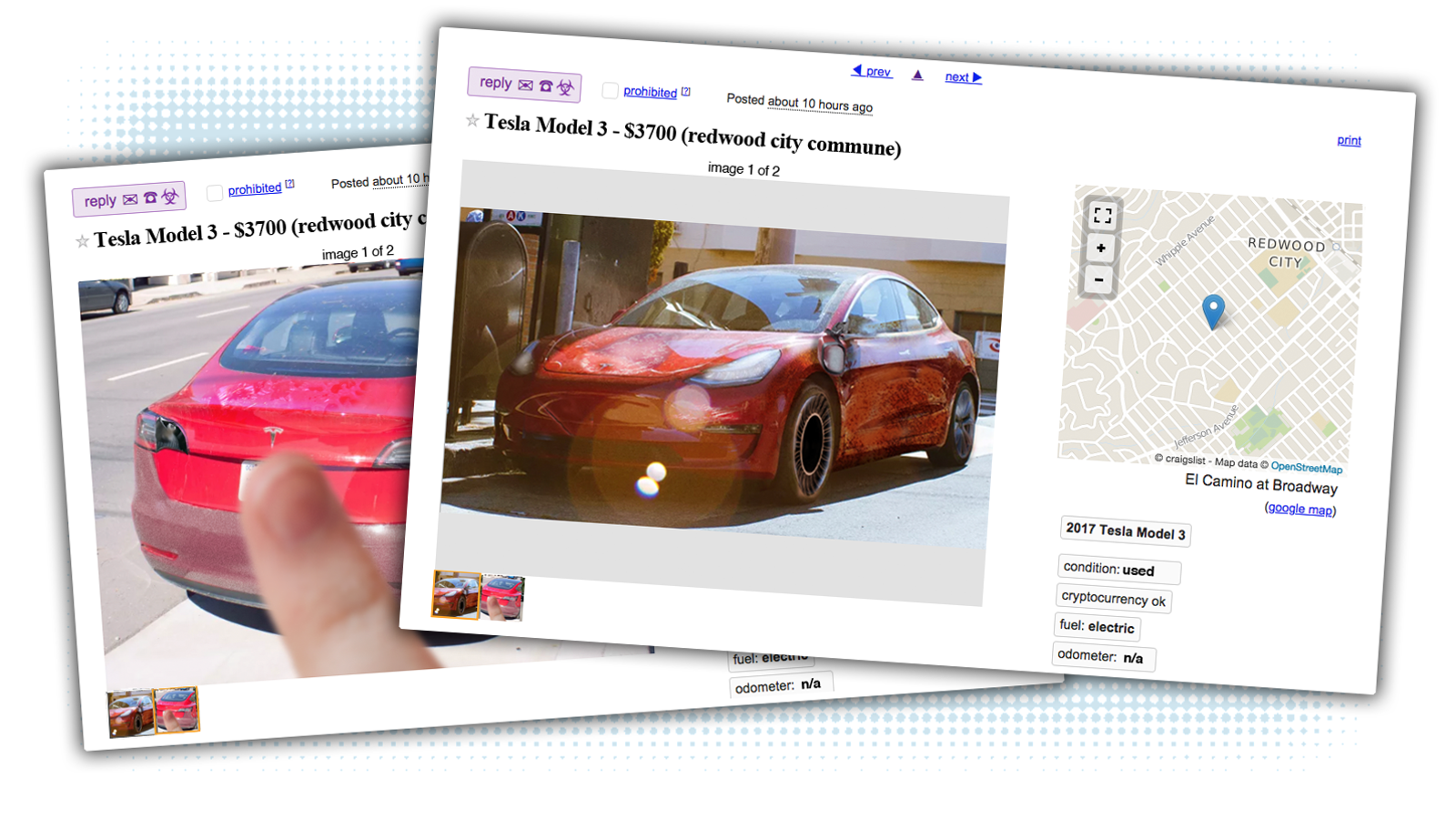Viewport: 1456px width, 819px height.
Task: Zoom in on the map
Action: 1101,248
